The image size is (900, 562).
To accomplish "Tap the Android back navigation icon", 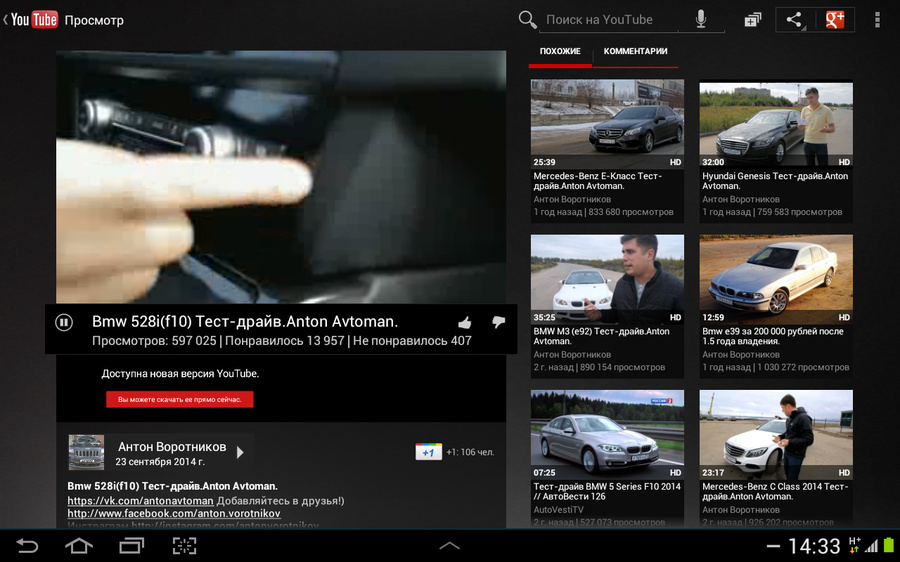I will click(26, 545).
